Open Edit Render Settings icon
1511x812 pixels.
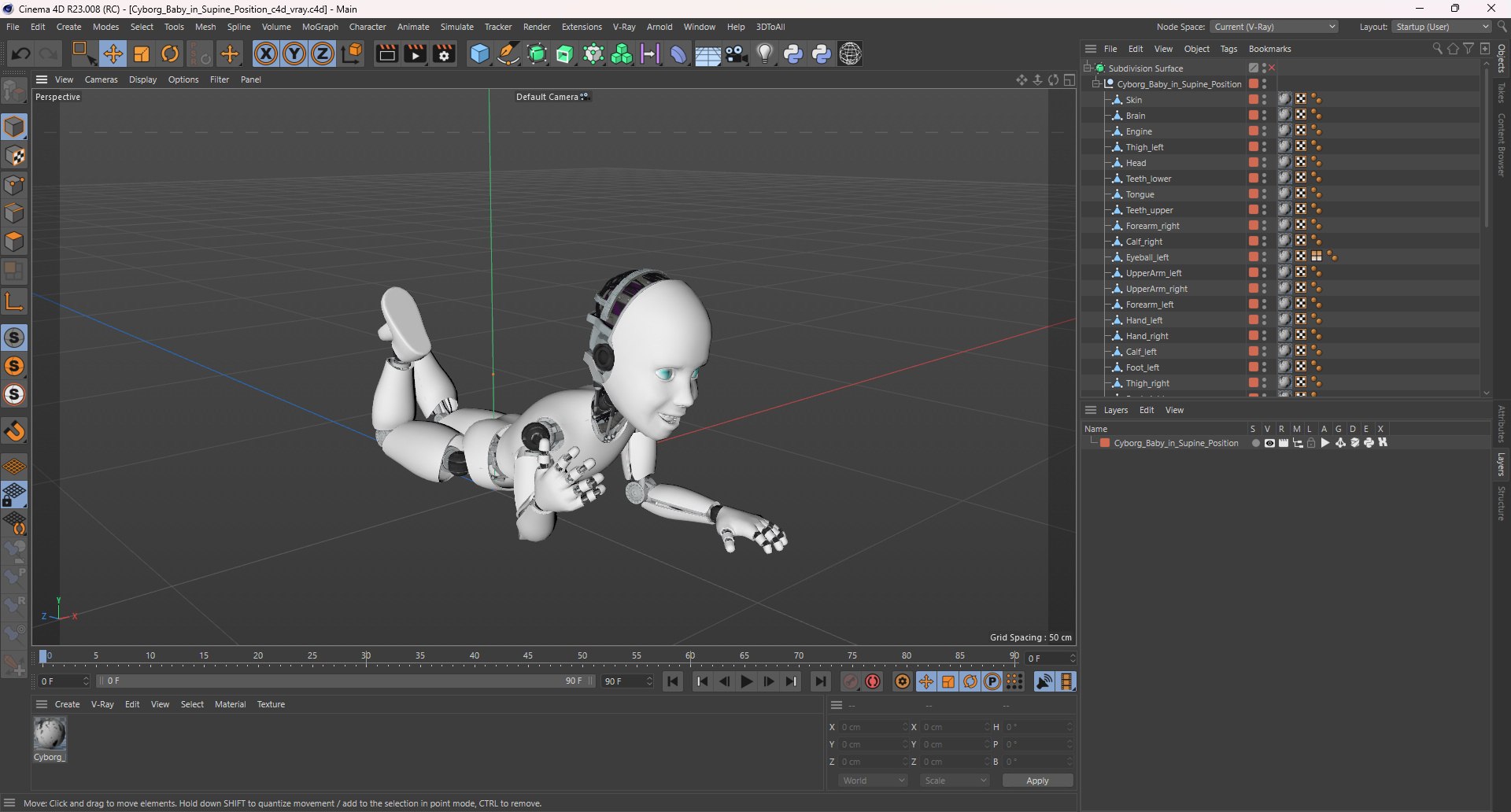(445, 54)
